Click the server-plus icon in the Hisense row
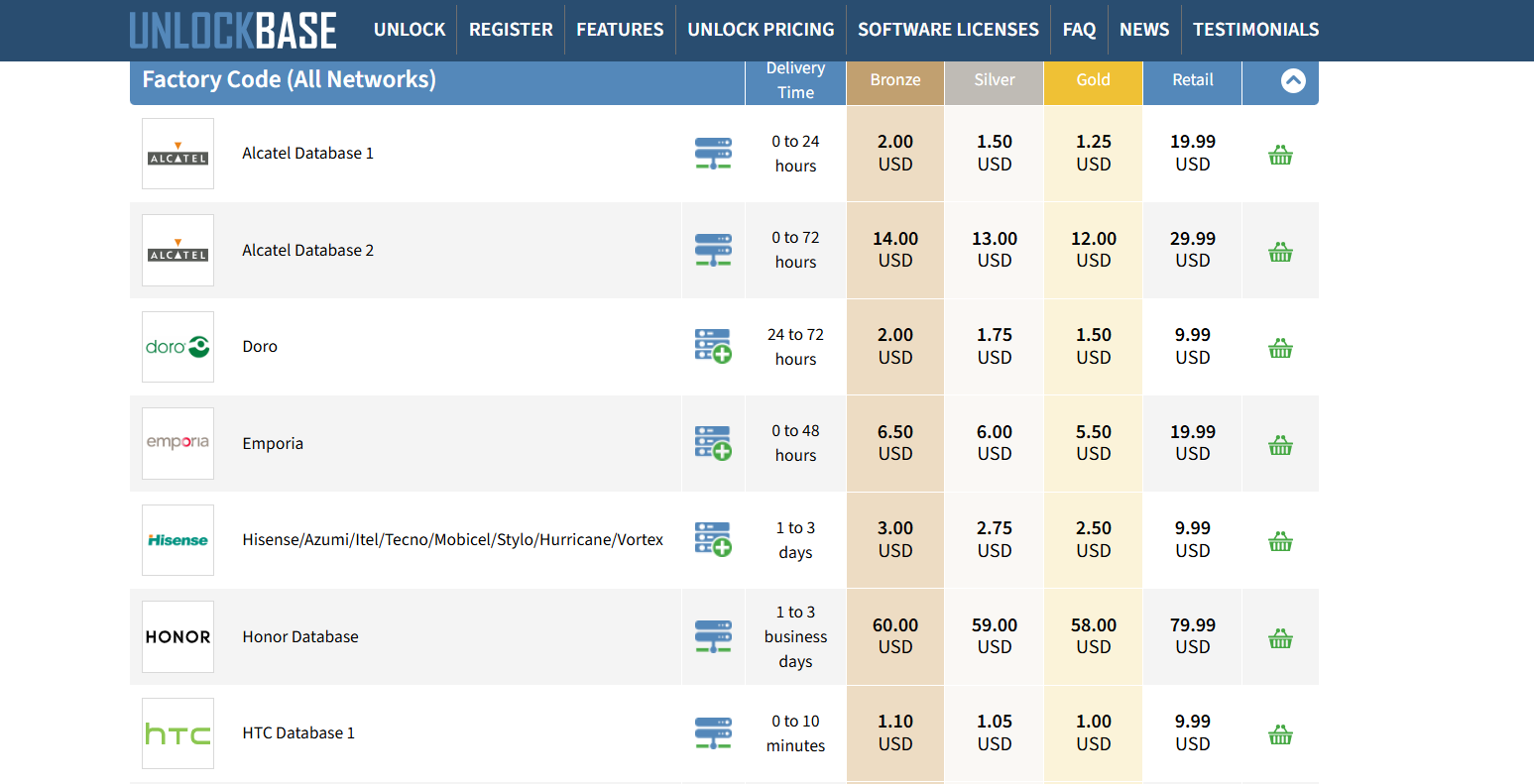Image resolution: width=1534 pixels, height=784 pixels. (713, 539)
